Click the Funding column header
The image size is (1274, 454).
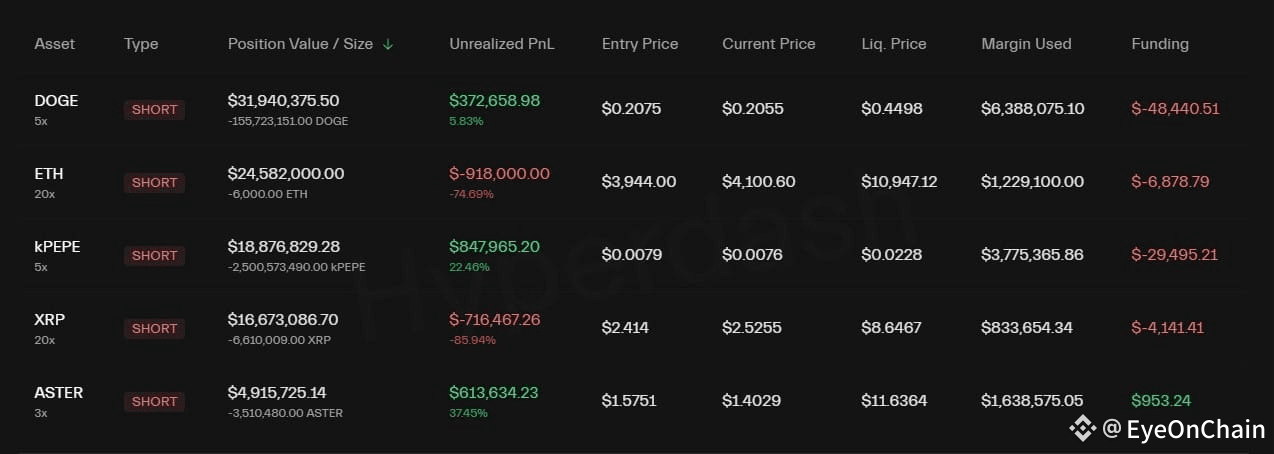coord(1160,44)
